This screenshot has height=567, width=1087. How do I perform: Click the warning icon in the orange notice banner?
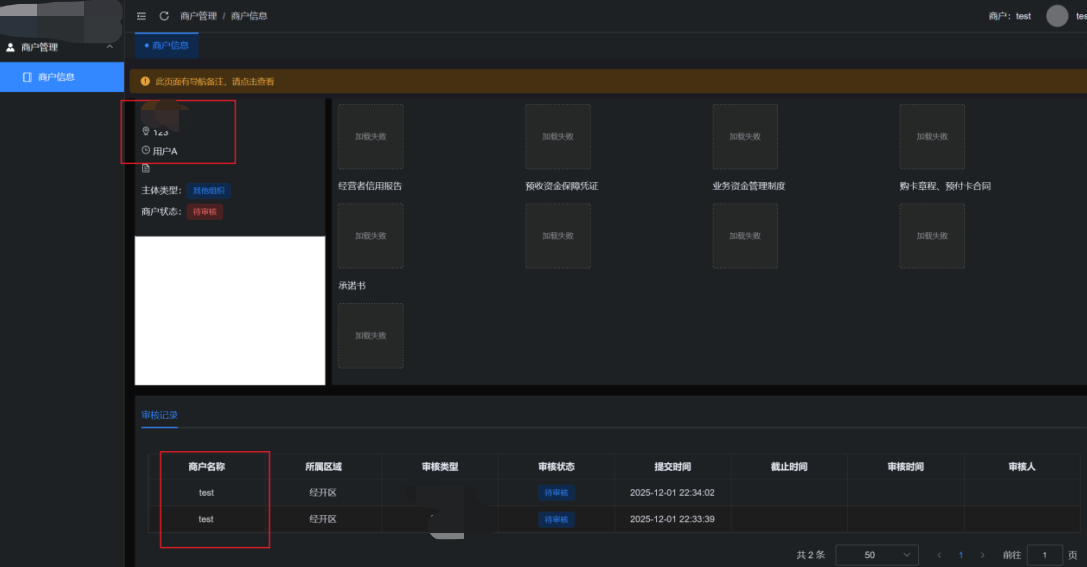point(145,81)
